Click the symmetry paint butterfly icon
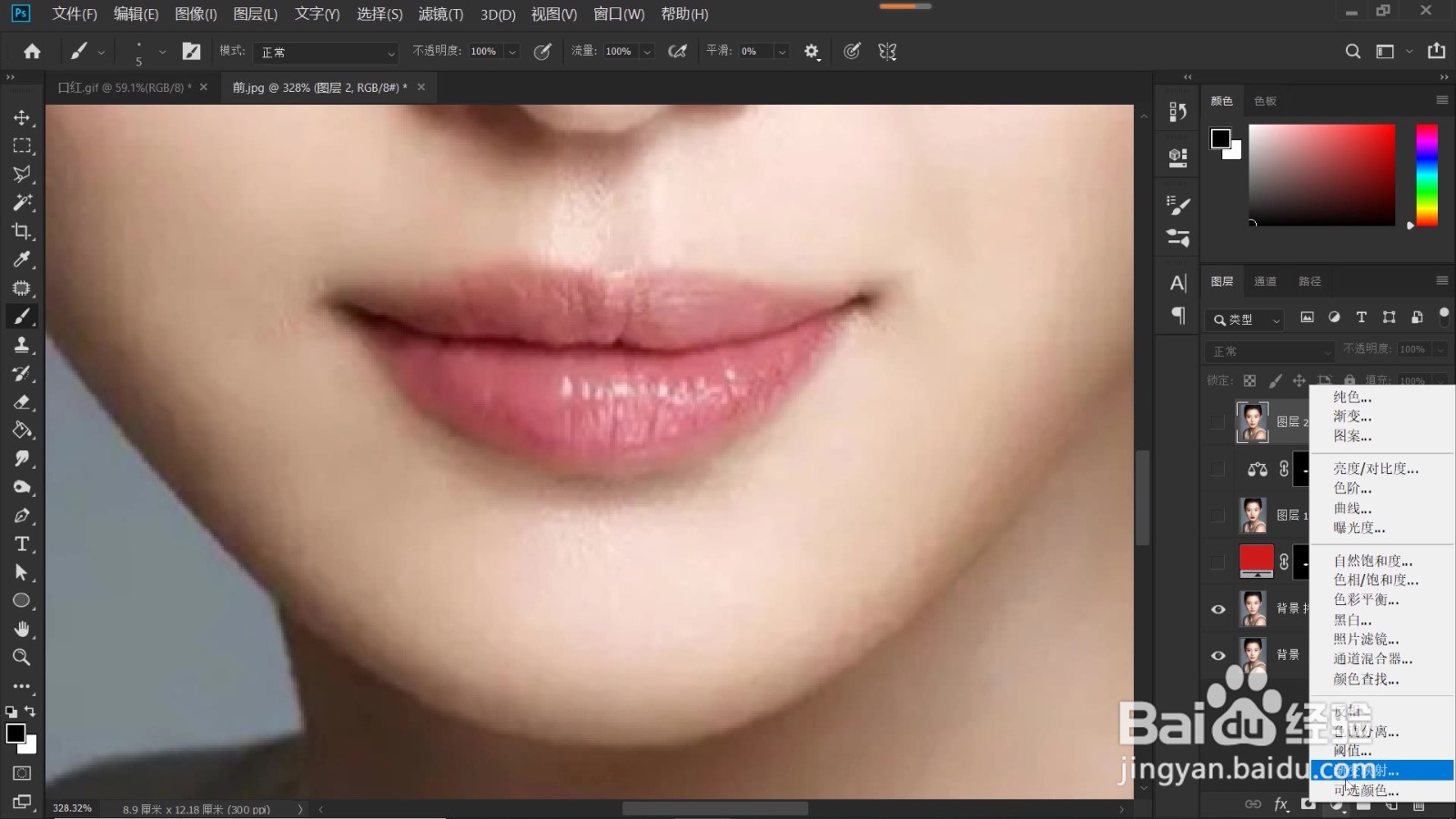This screenshot has width=1456, height=819. pyautogui.click(x=887, y=52)
